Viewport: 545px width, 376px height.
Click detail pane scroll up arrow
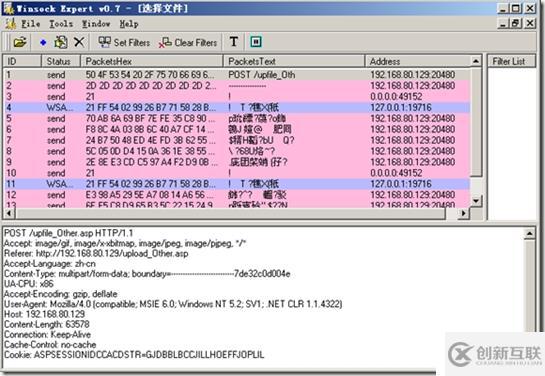pos(529,234)
